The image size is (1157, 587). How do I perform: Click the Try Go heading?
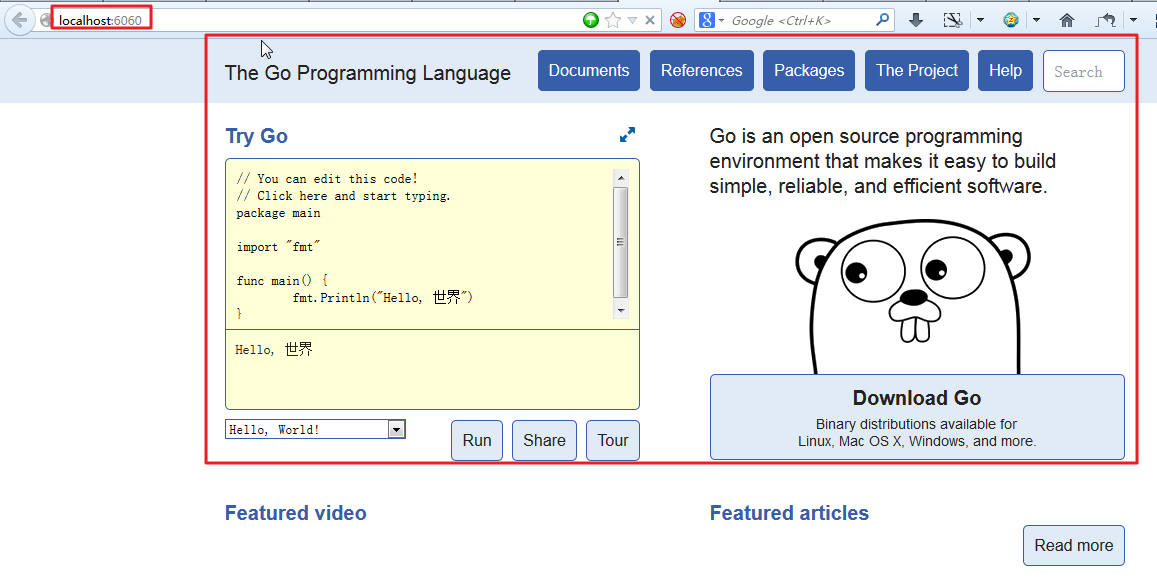[256, 136]
